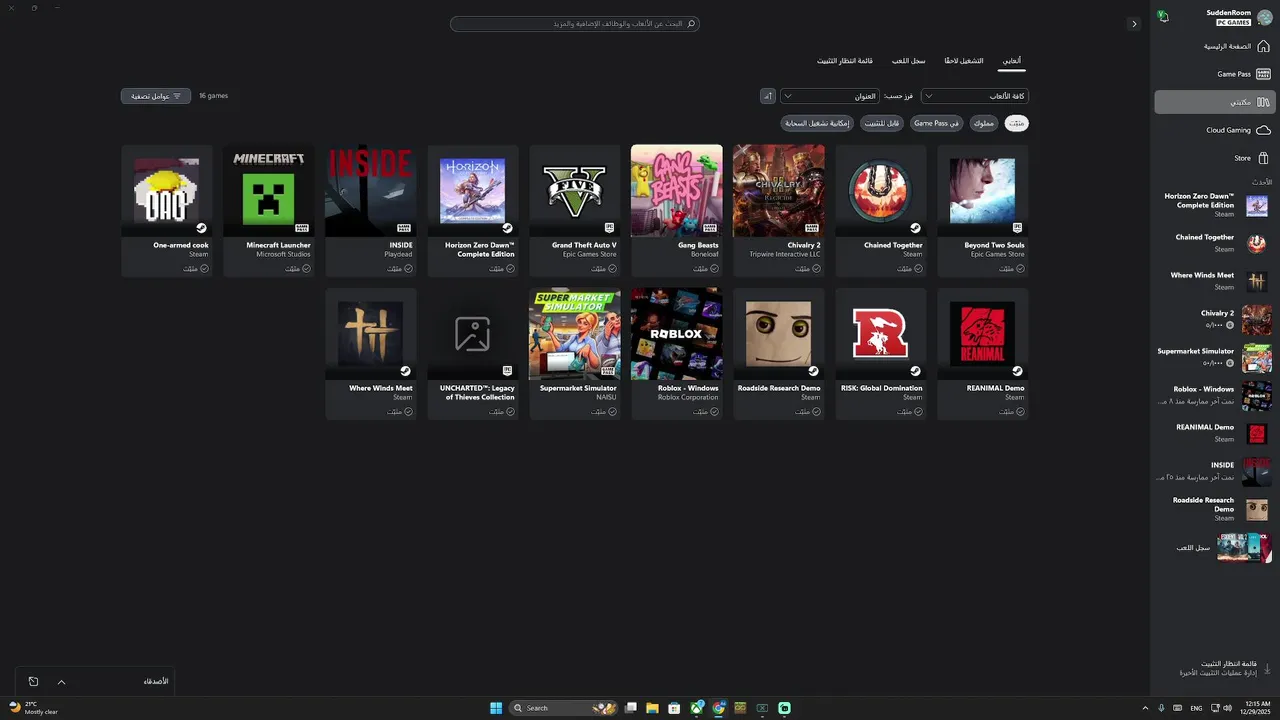The height and width of the screenshot is (720, 1280).
Task: Open the Chained Together game tile
Action: pos(881,210)
